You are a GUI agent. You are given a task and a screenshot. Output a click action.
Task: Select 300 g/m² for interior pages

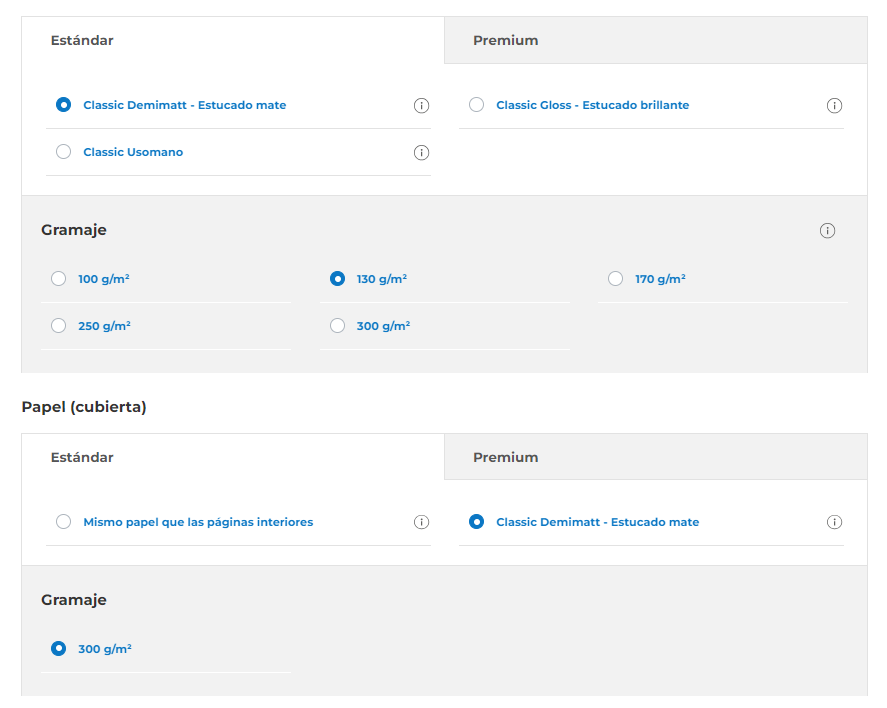coord(338,326)
